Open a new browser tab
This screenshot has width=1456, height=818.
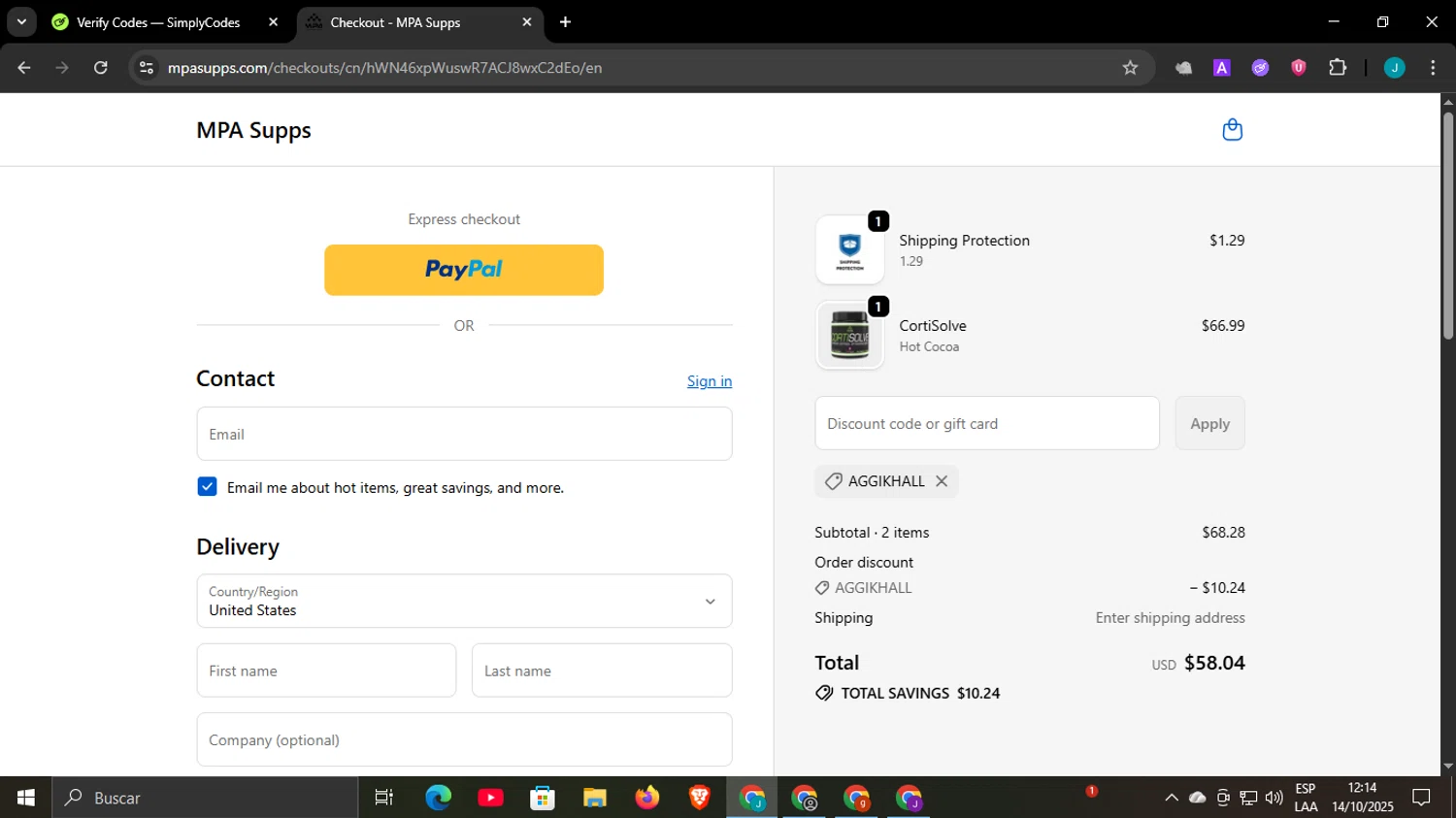coord(565,22)
